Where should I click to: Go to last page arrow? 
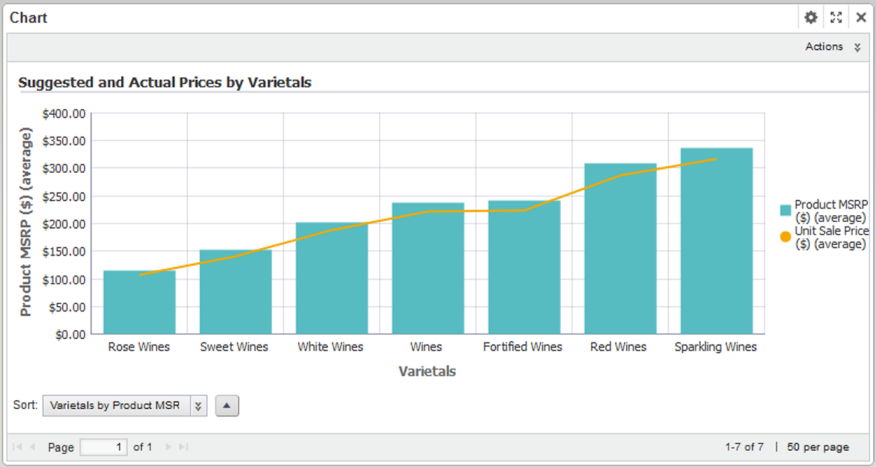click(x=183, y=447)
